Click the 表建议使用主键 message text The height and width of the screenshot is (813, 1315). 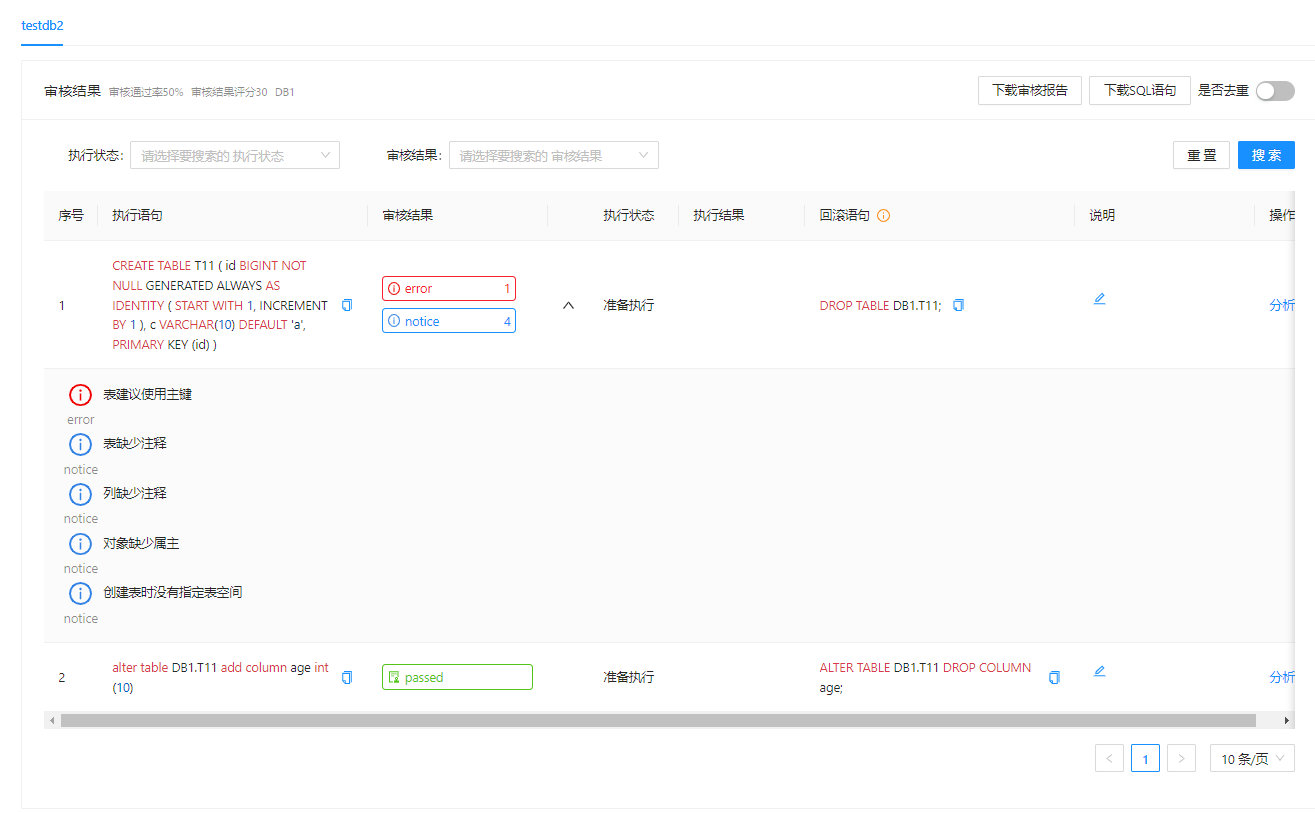point(147,395)
